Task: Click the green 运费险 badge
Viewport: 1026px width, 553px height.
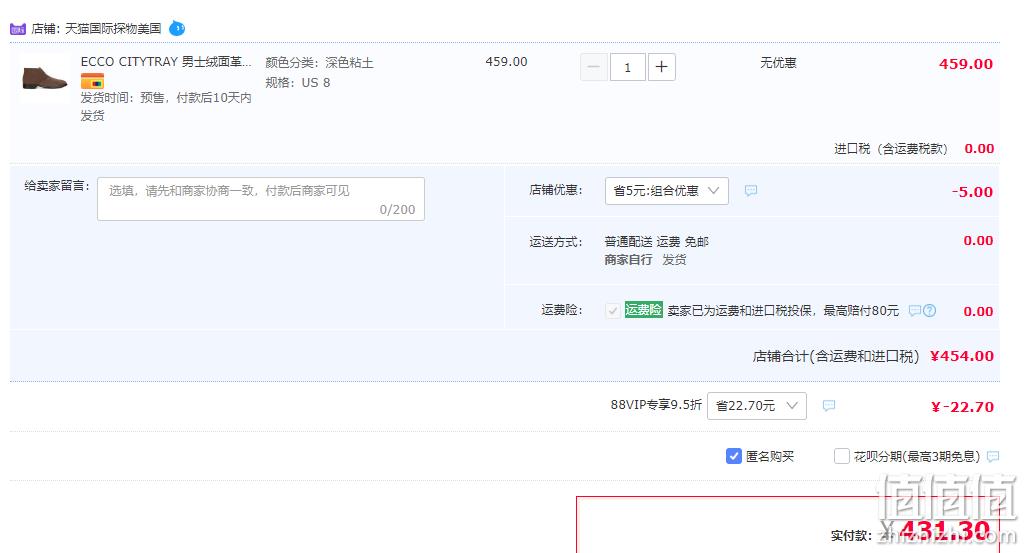Action: (x=643, y=310)
